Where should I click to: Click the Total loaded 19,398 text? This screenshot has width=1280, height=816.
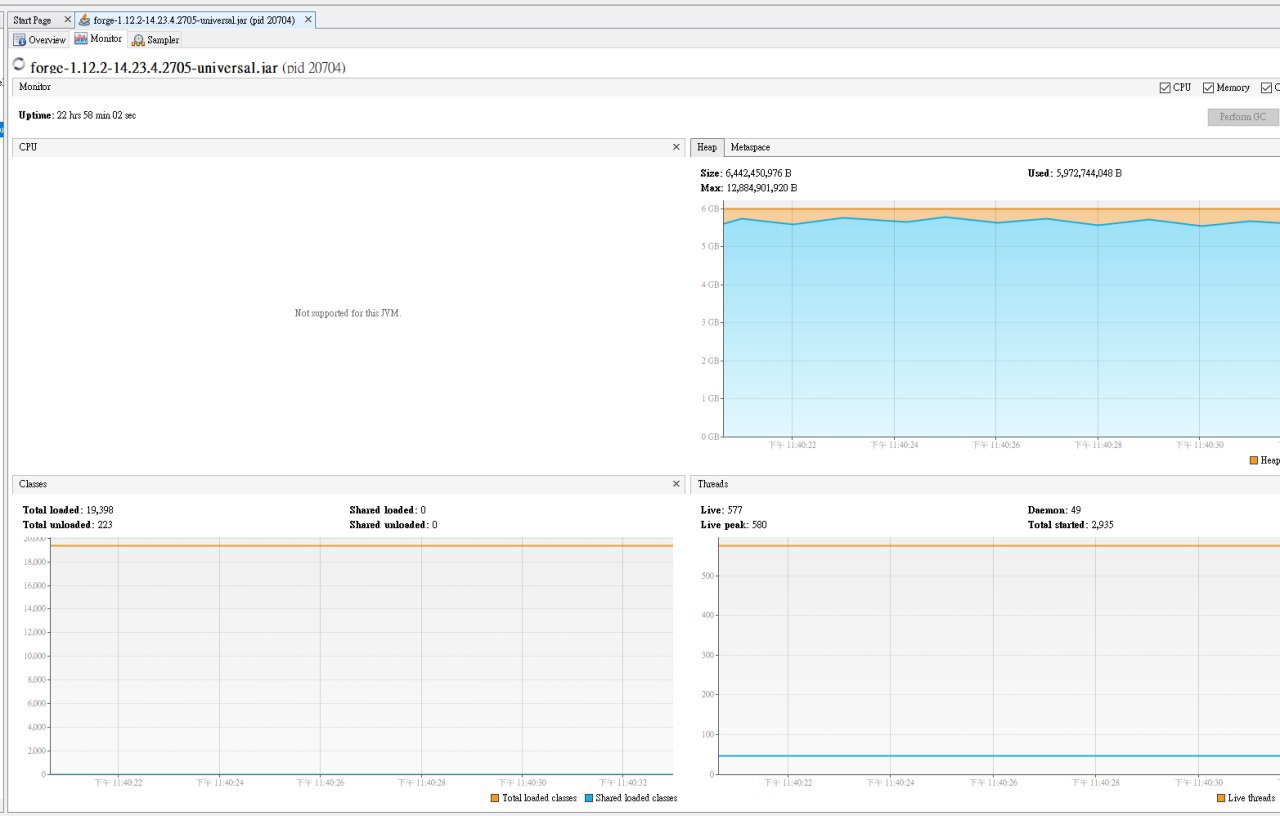pyautogui.click(x=68, y=510)
